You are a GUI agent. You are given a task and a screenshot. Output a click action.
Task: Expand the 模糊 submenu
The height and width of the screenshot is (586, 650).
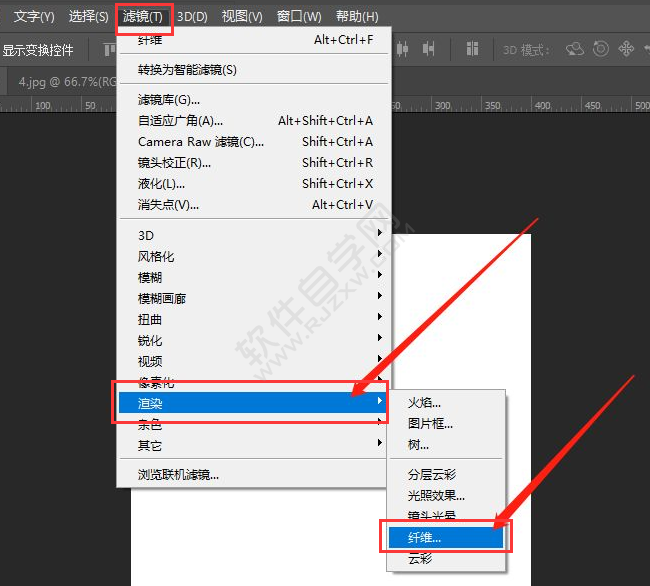click(x=254, y=277)
